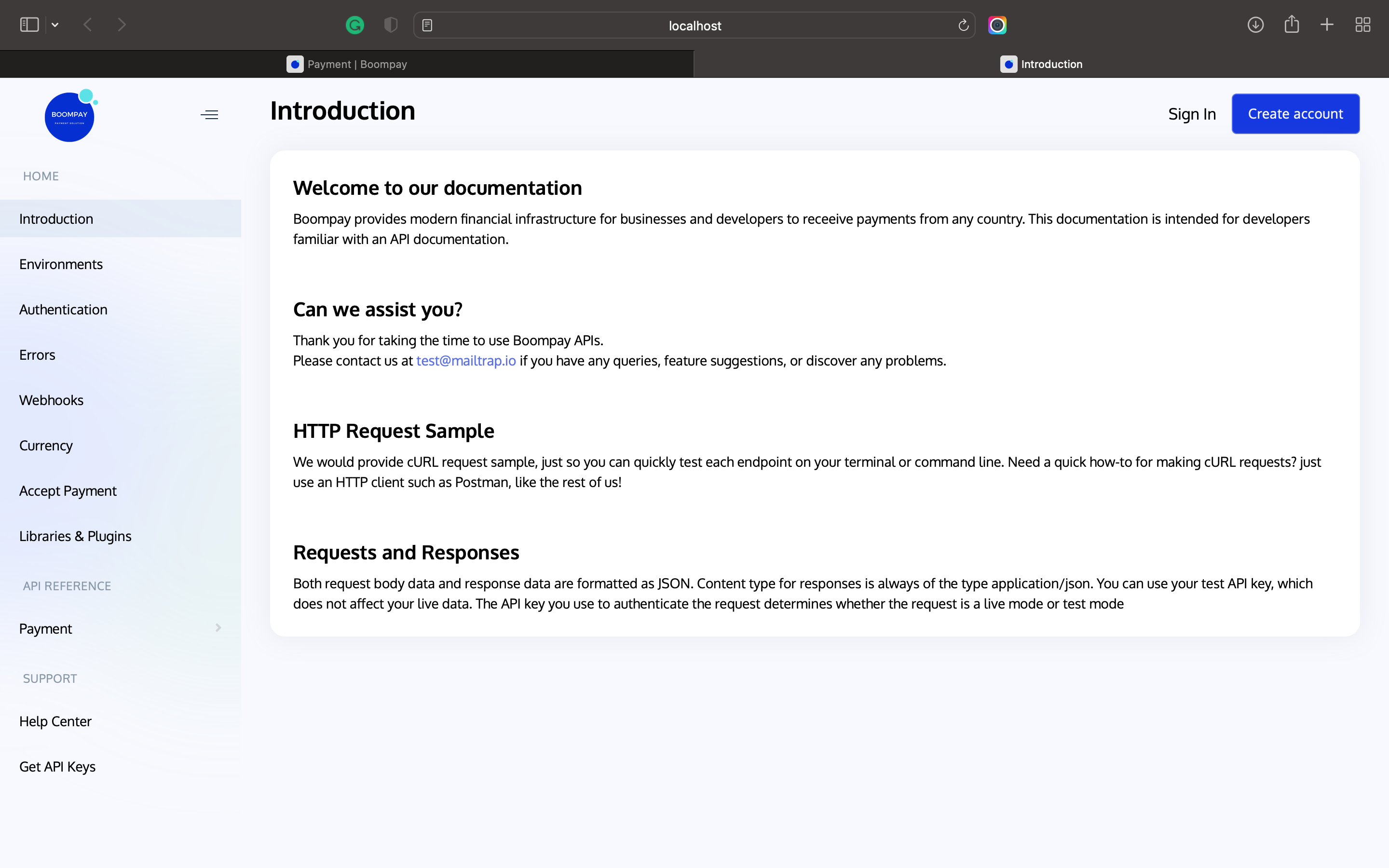
Task: Switch to the Payment | Boompay tab
Action: click(348, 64)
